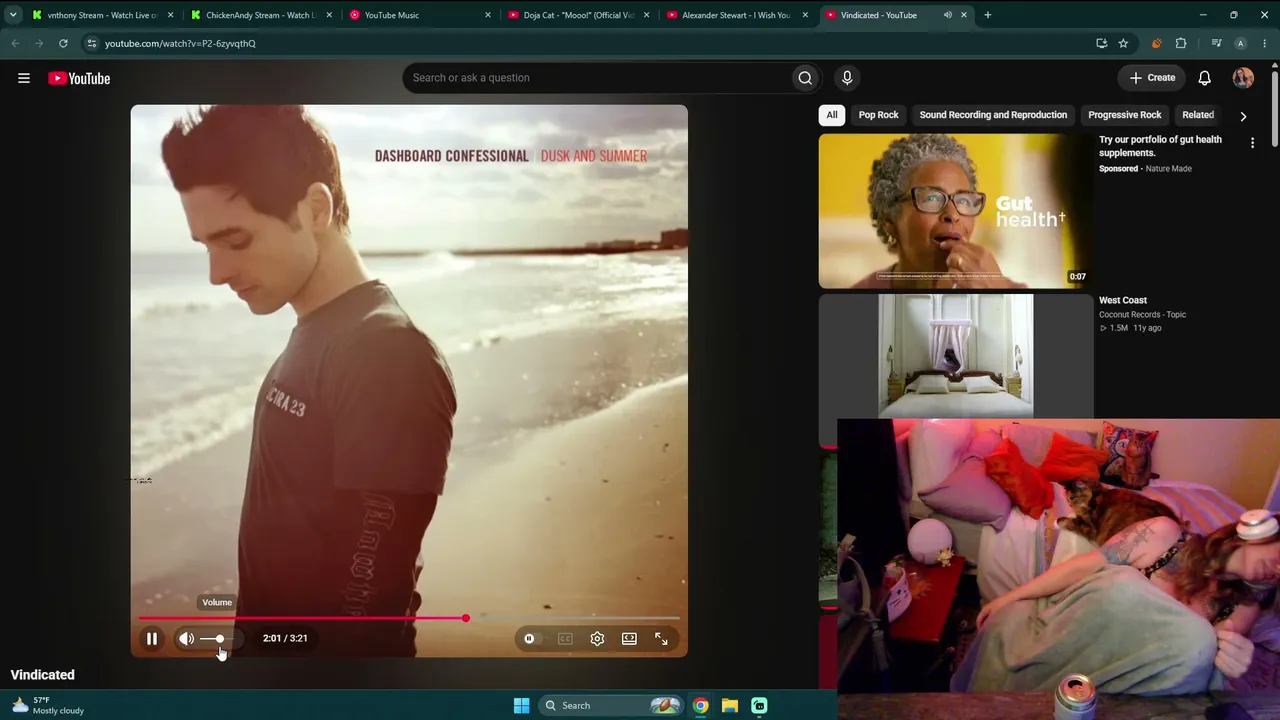Focus the YouTube search box
Image resolution: width=1280 pixels, height=720 pixels.
coord(597,78)
